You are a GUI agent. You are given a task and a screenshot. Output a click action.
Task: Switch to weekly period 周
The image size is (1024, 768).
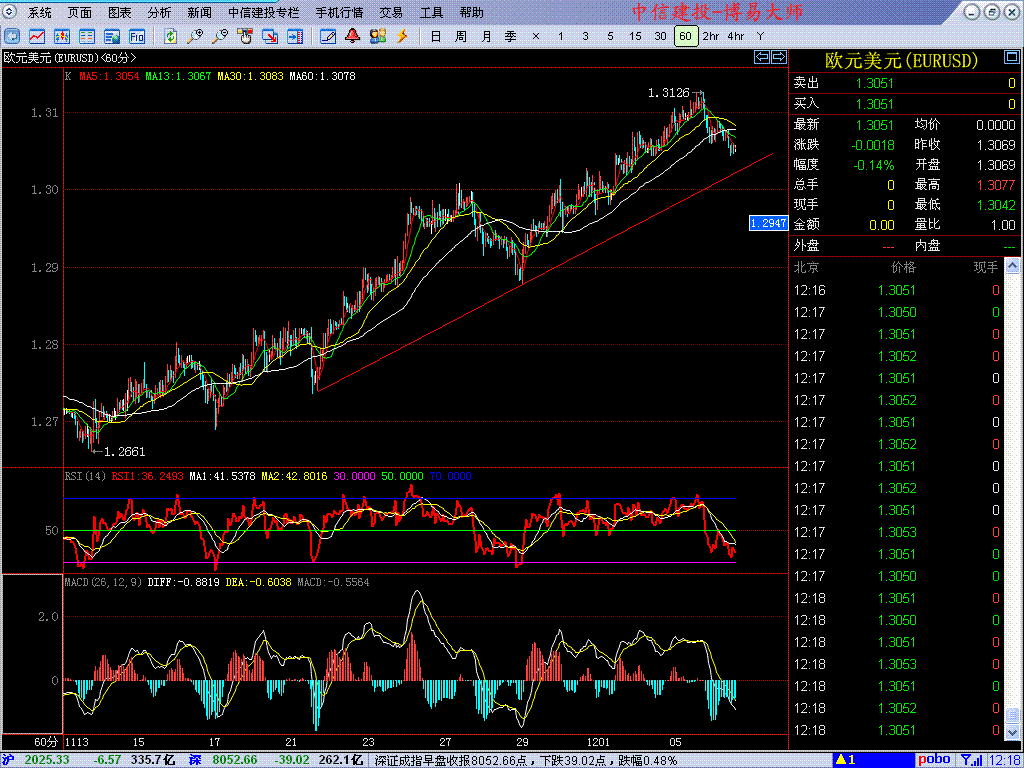[460, 37]
